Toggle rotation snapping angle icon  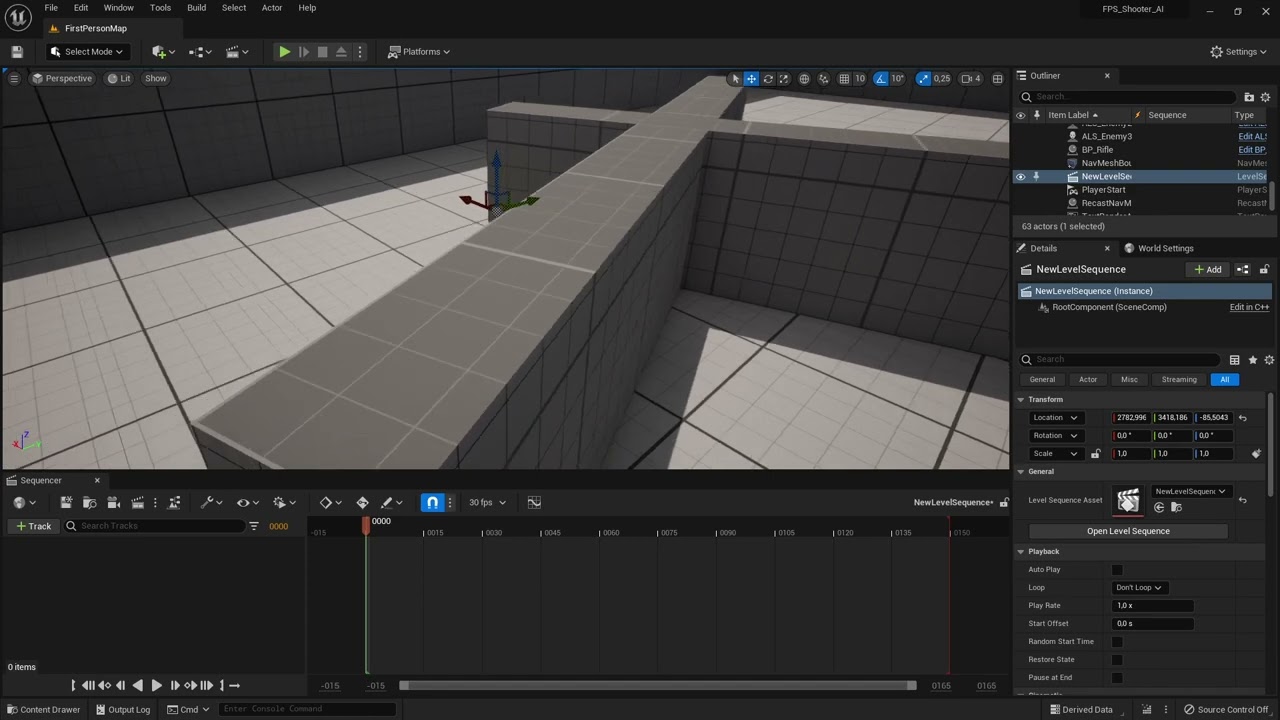(880, 78)
